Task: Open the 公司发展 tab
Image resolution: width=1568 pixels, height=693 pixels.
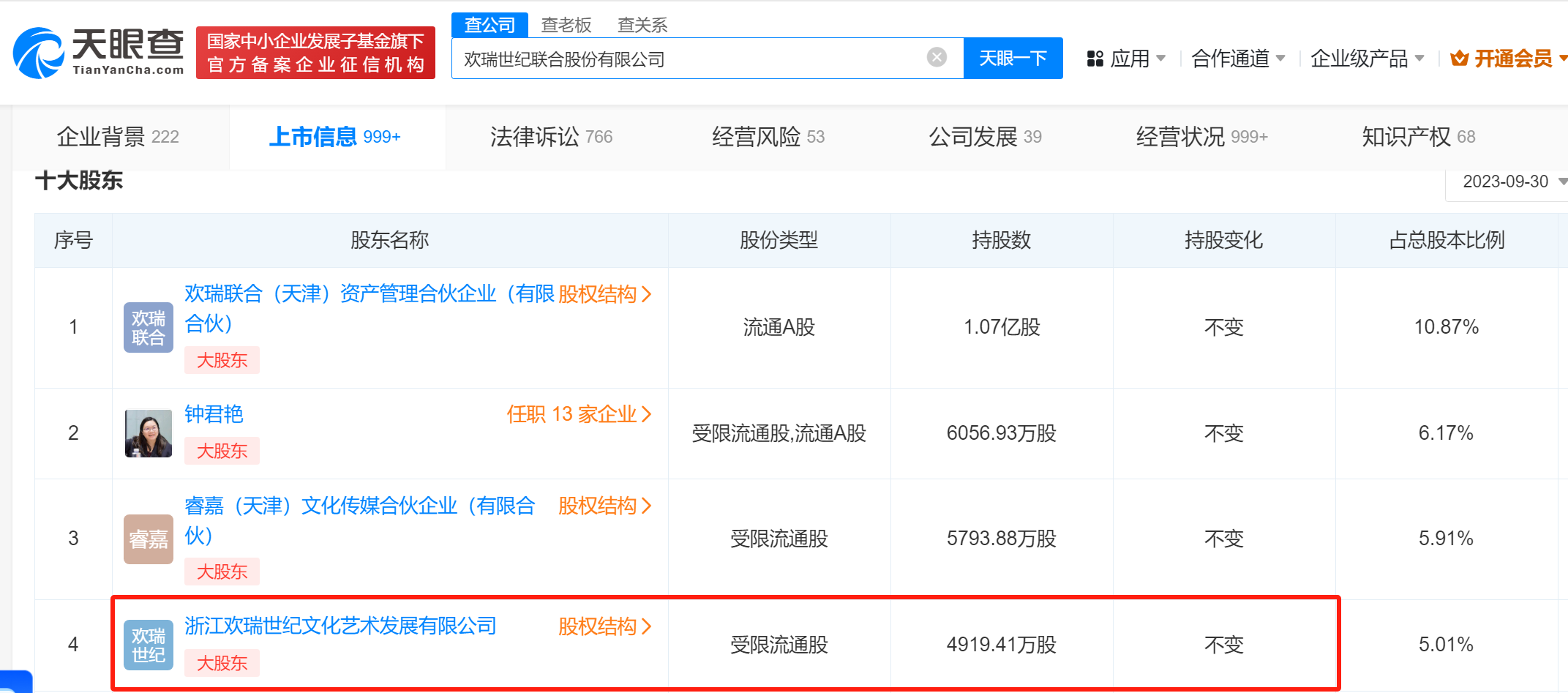Action: coord(985,137)
